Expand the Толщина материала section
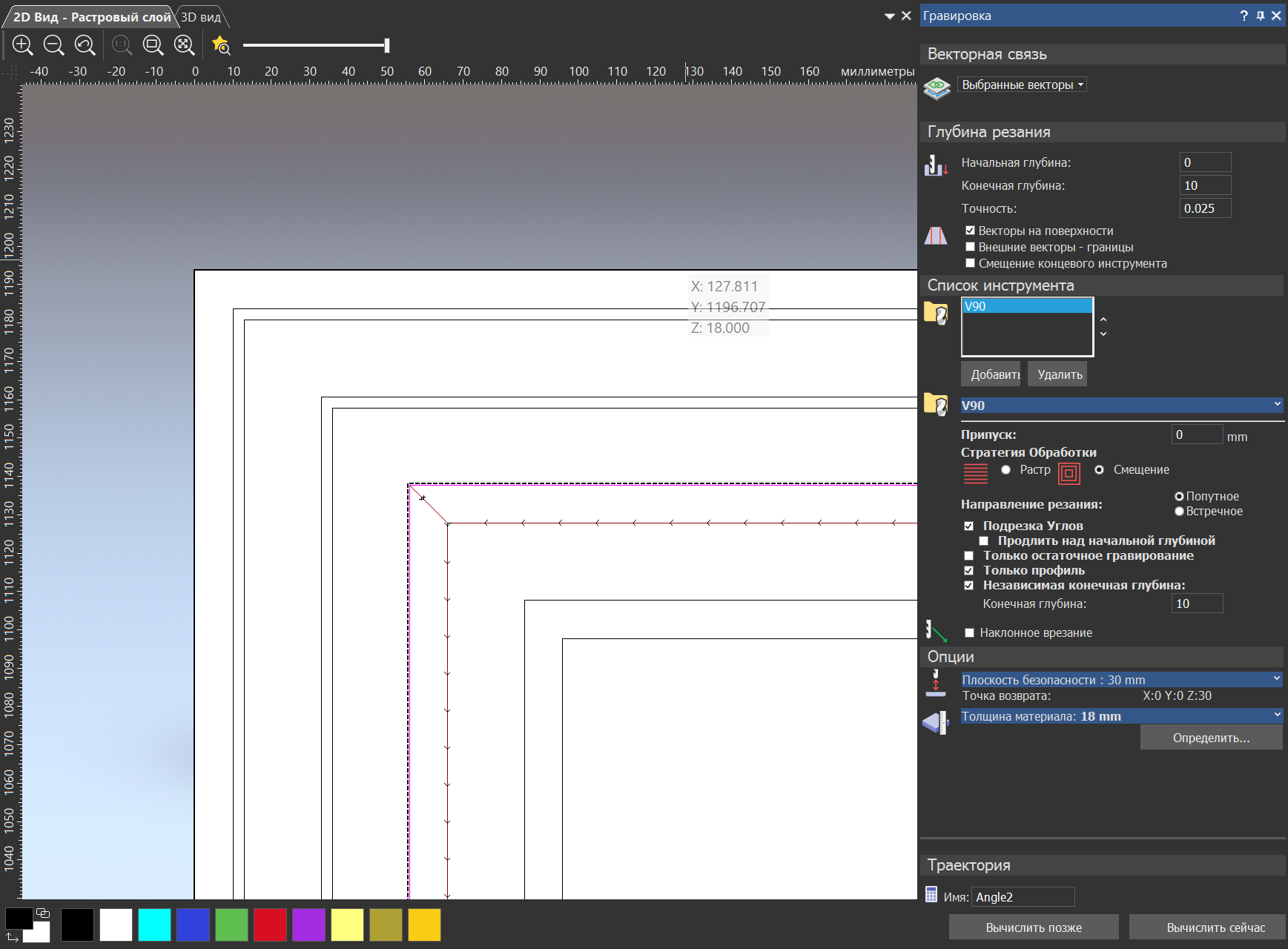This screenshot has width=1288, height=949. pyautogui.click(x=1121, y=716)
